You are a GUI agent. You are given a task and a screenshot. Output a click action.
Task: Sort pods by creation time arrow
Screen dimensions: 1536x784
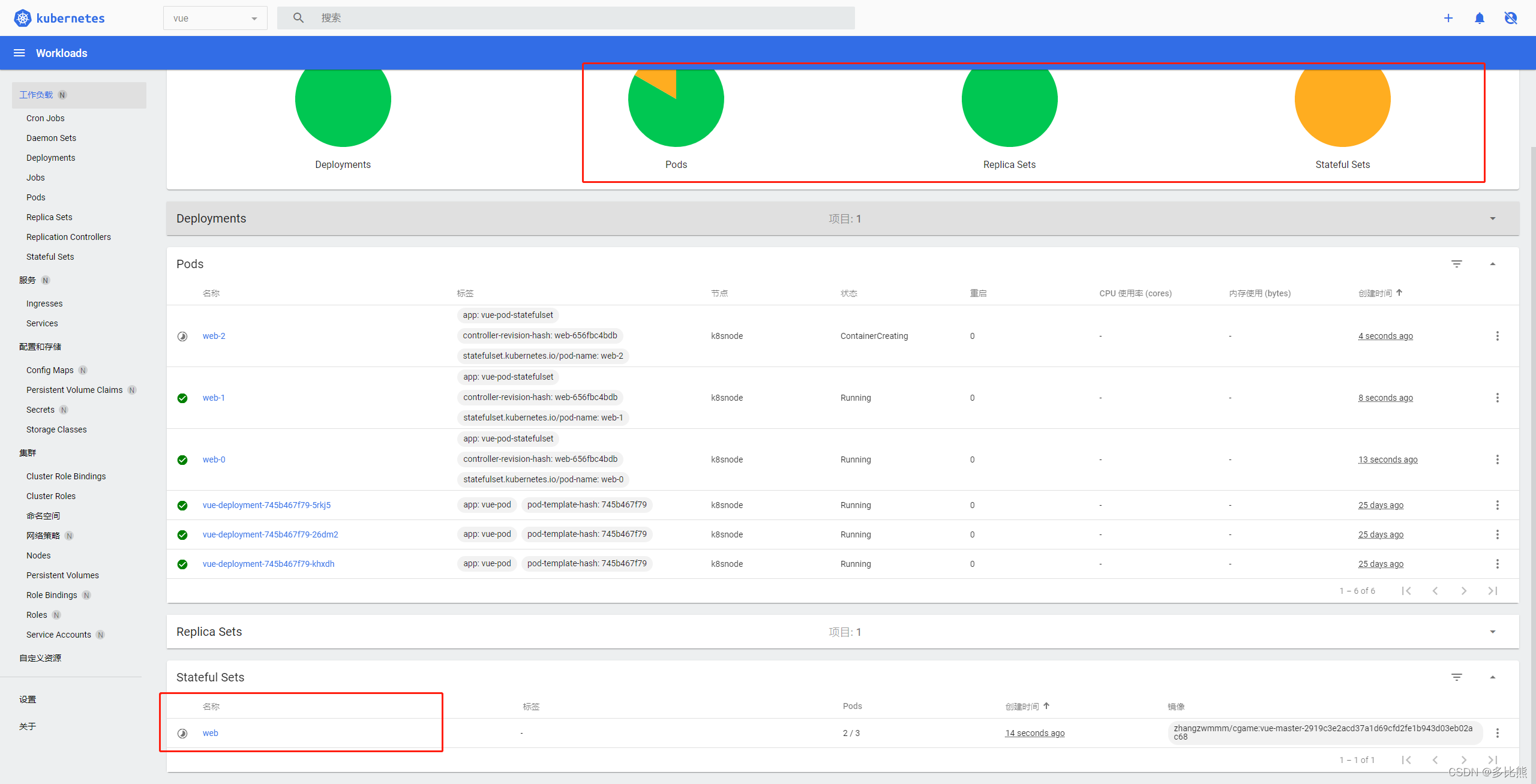1399,293
